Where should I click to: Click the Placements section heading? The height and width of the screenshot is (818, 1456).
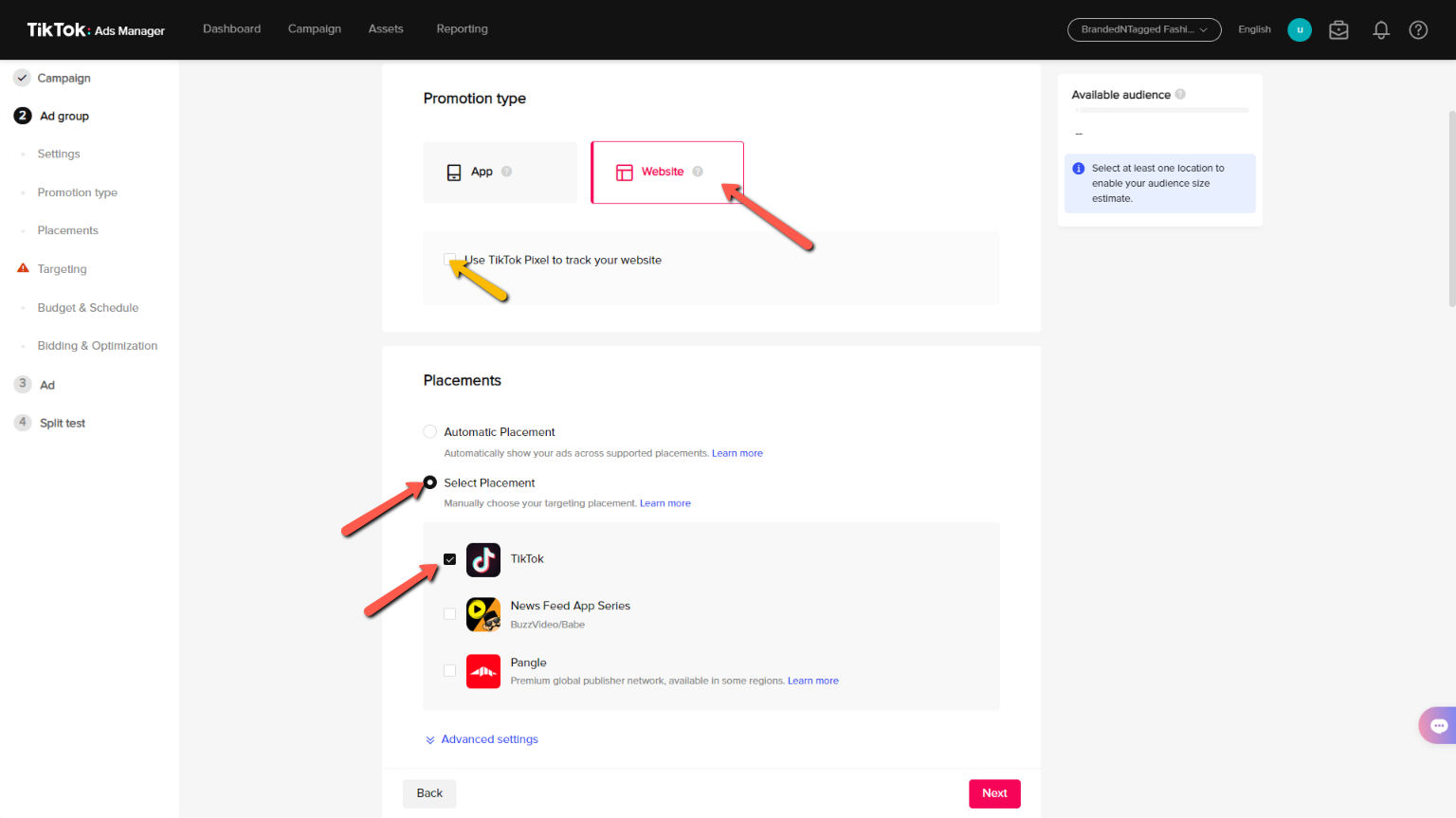(x=463, y=380)
